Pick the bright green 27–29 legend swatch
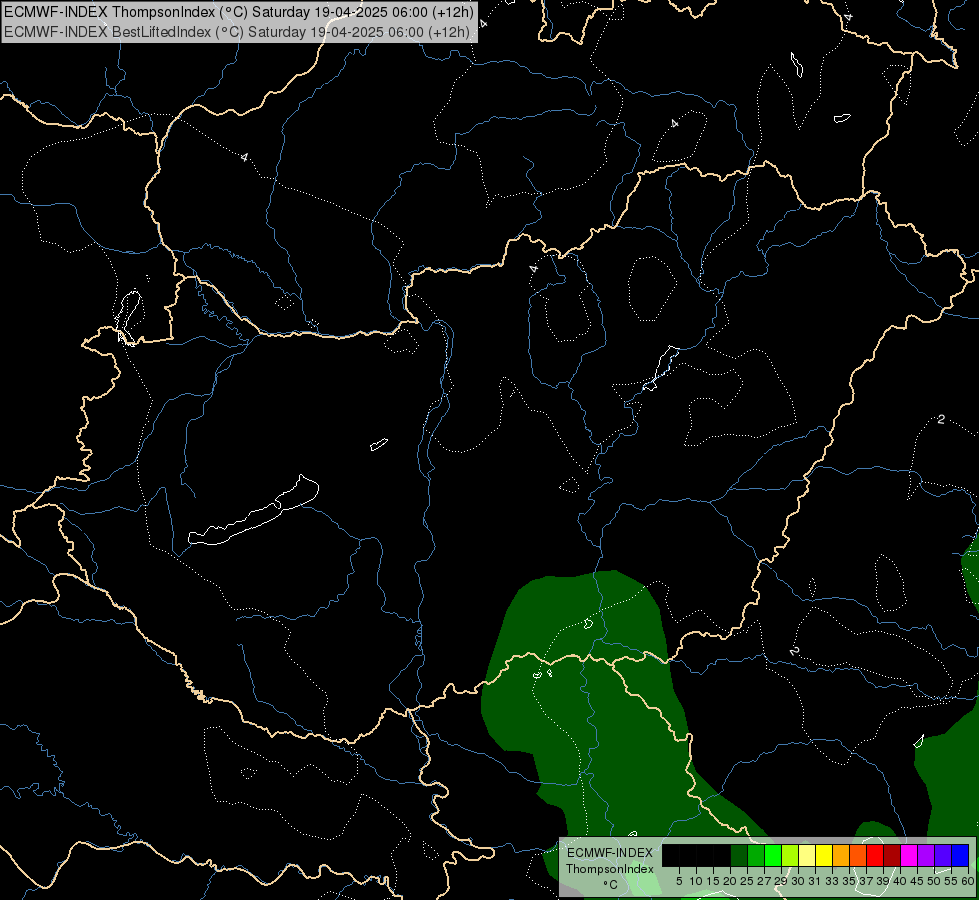Image resolution: width=979 pixels, height=900 pixels. click(x=773, y=855)
